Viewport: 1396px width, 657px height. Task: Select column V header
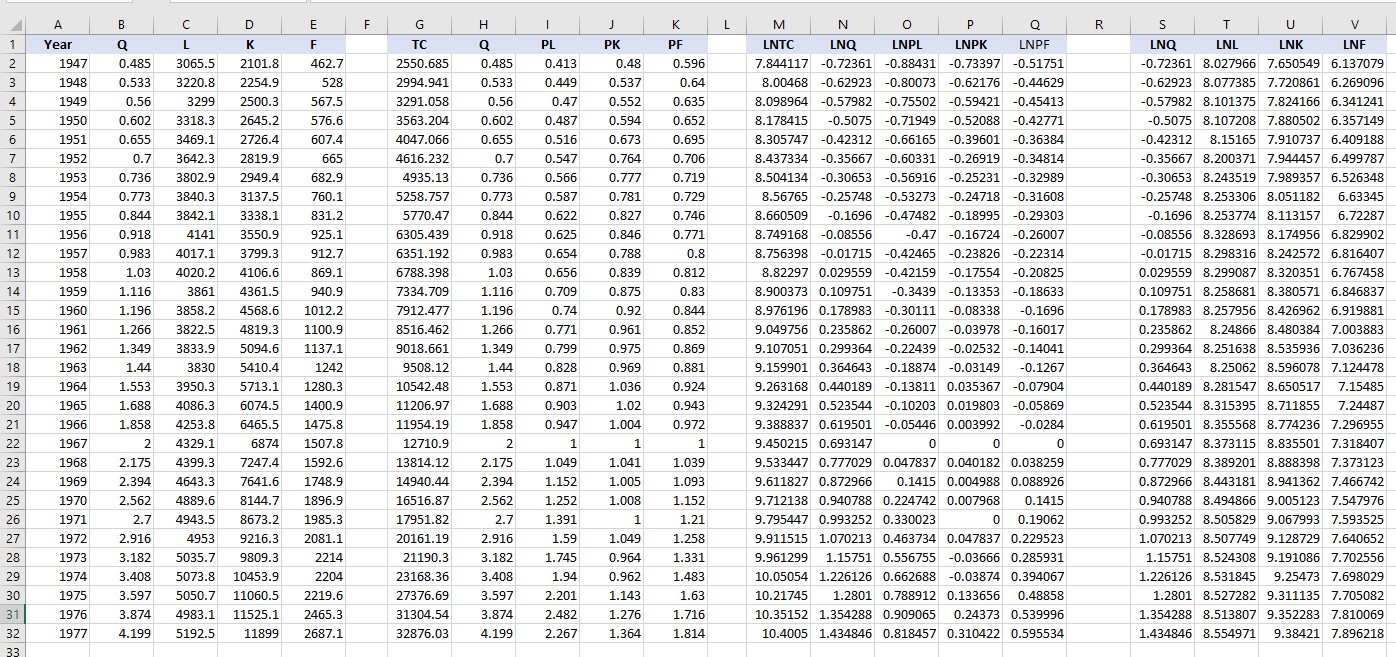(1355, 24)
